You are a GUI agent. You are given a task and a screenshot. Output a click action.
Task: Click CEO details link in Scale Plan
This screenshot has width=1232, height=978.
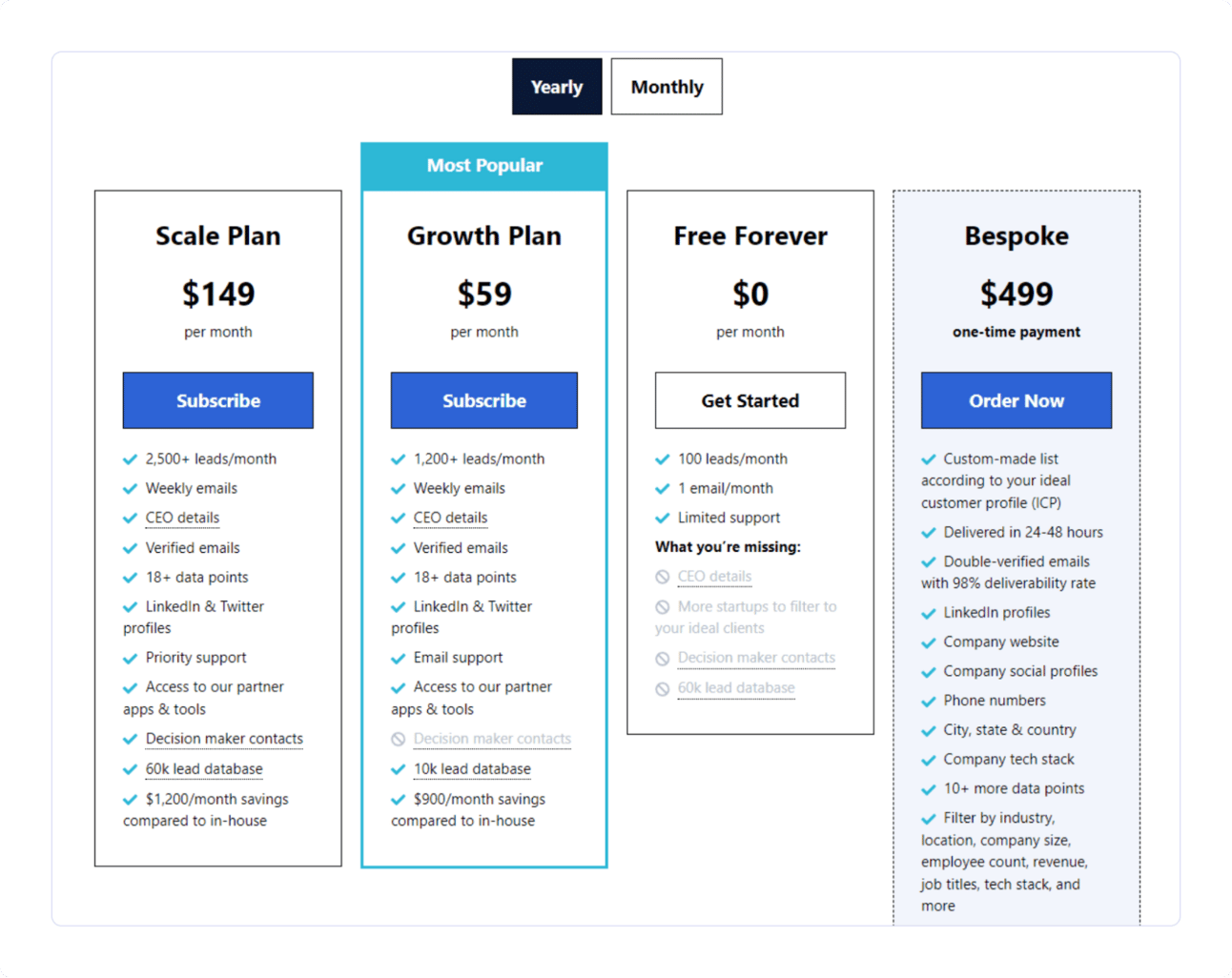(182, 518)
